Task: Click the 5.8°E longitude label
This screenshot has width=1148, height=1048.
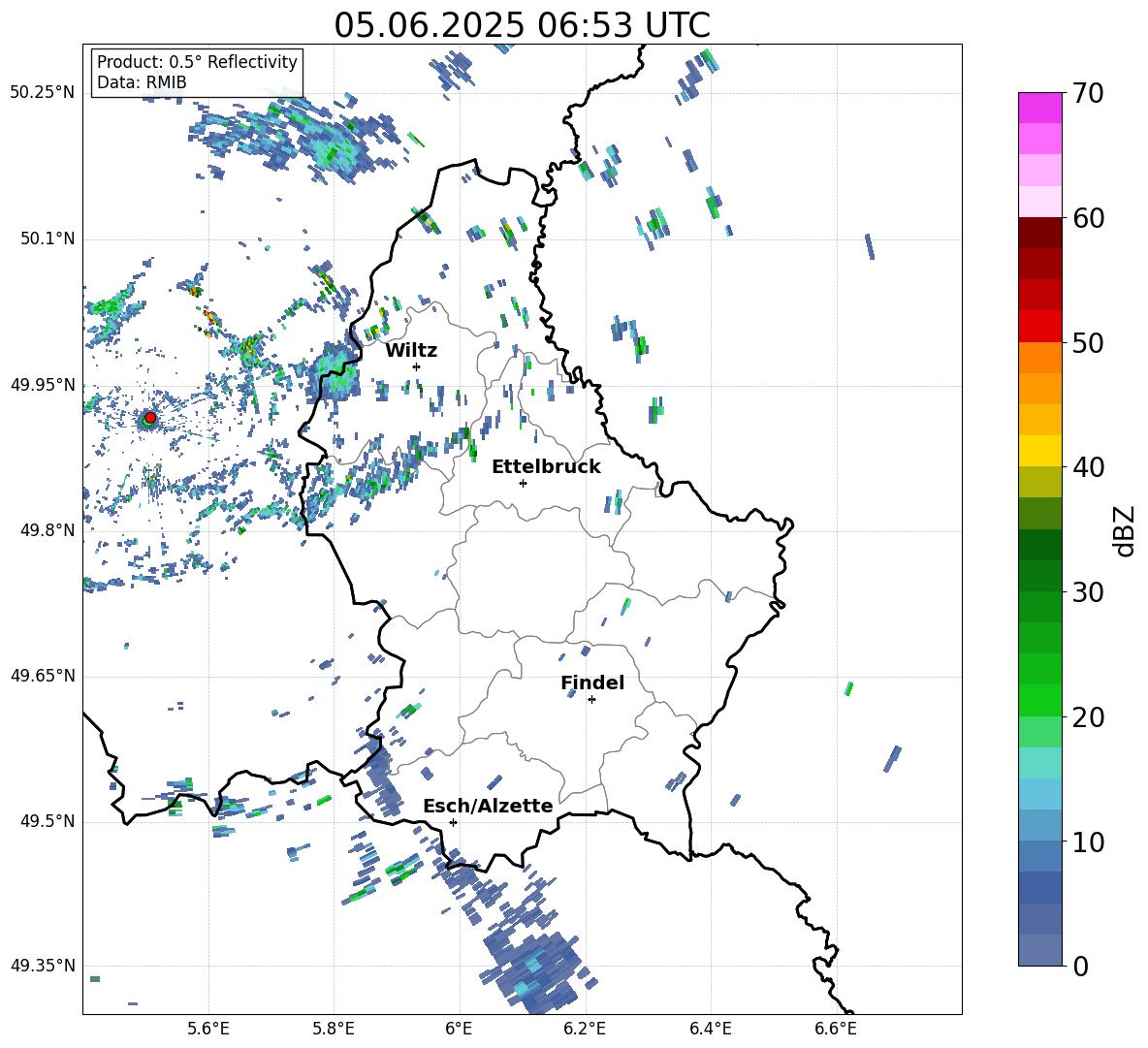Action: (334, 1029)
